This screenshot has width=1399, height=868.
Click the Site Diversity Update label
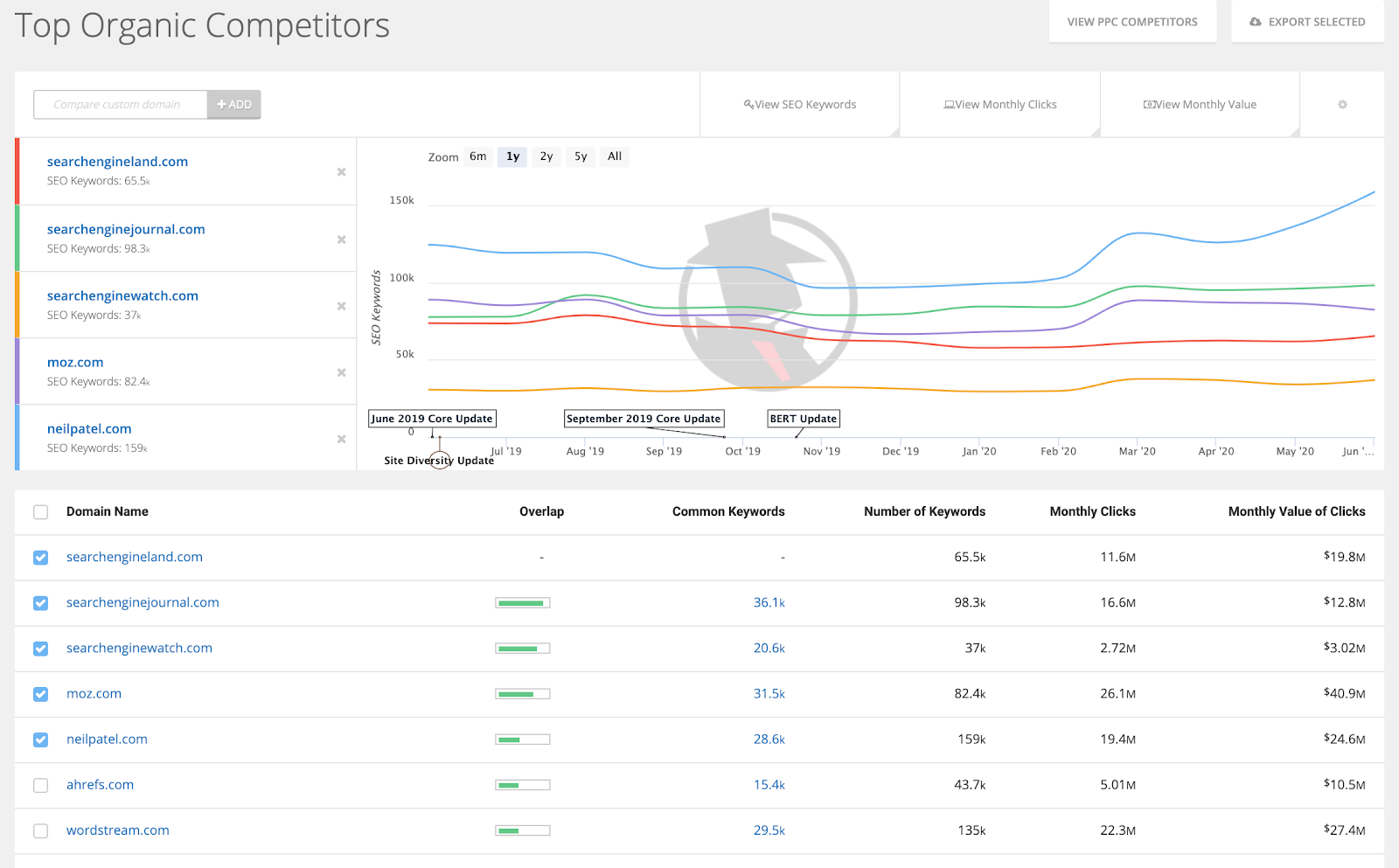click(x=439, y=461)
